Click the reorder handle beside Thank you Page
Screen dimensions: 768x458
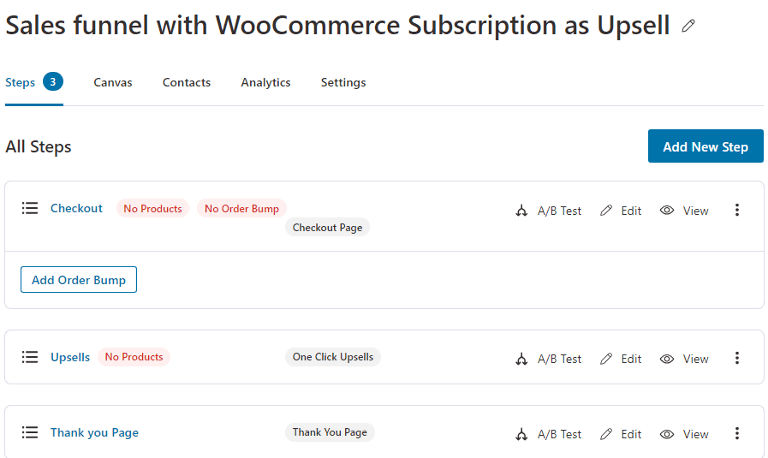point(30,432)
